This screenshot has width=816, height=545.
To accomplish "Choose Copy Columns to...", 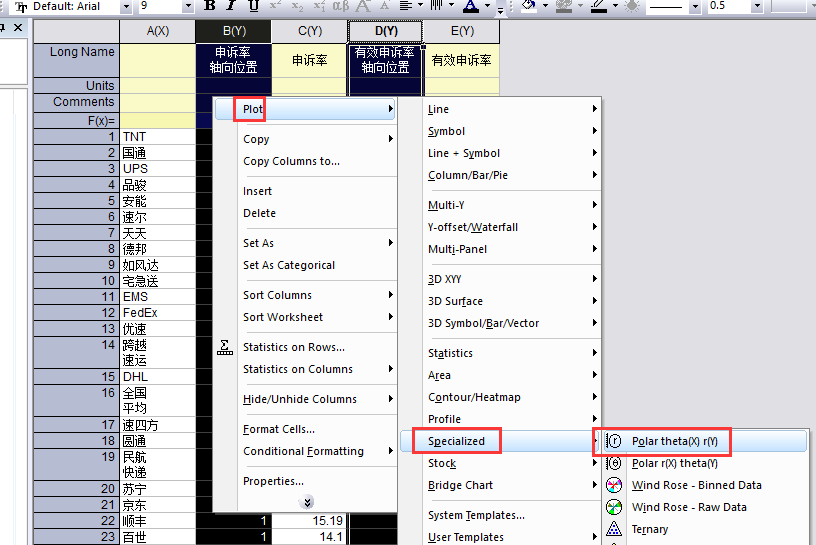I will click(305, 161).
